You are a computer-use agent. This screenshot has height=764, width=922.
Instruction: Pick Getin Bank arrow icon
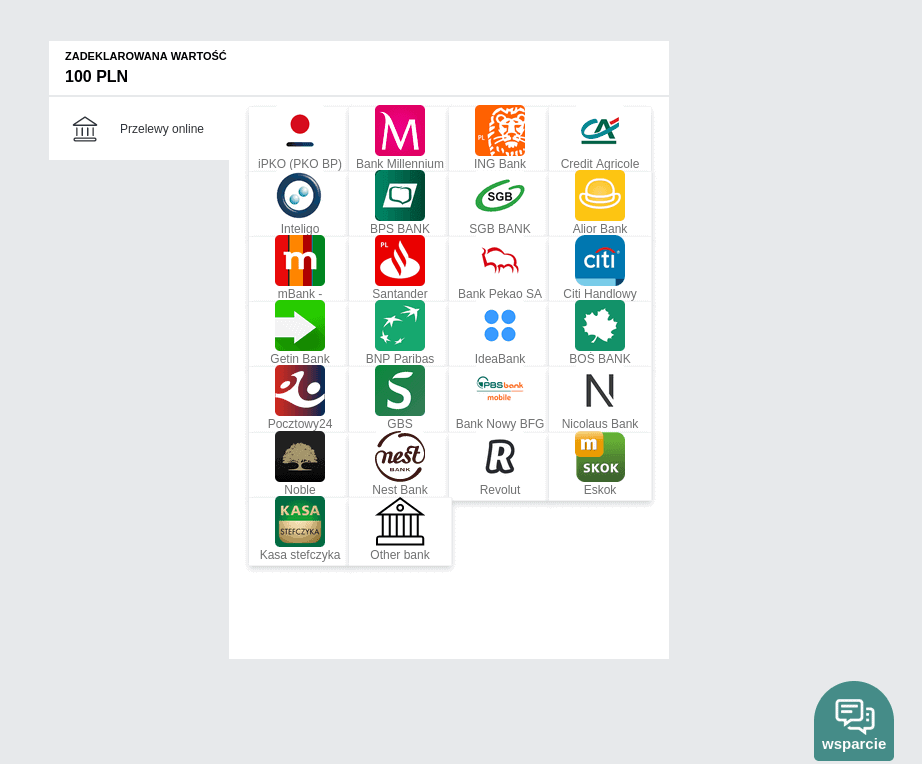300,326
